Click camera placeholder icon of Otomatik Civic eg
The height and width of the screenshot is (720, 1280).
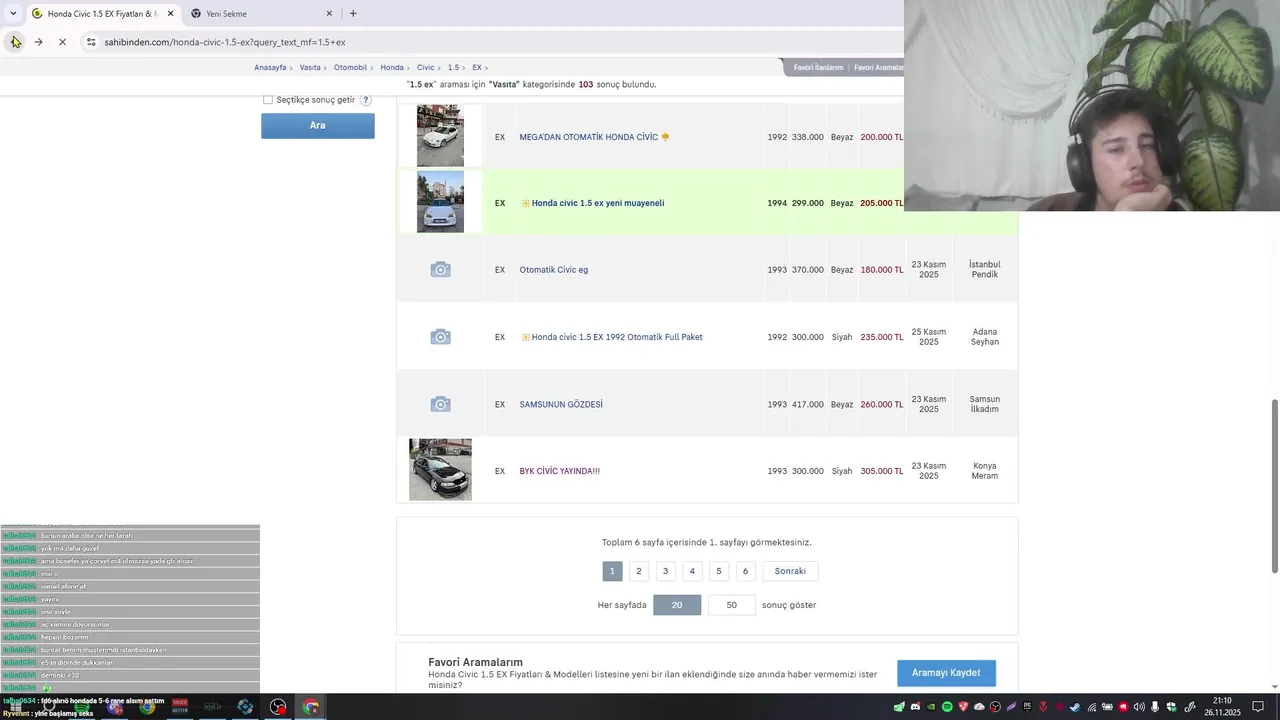pyautogui.click(x=440, y=270)
